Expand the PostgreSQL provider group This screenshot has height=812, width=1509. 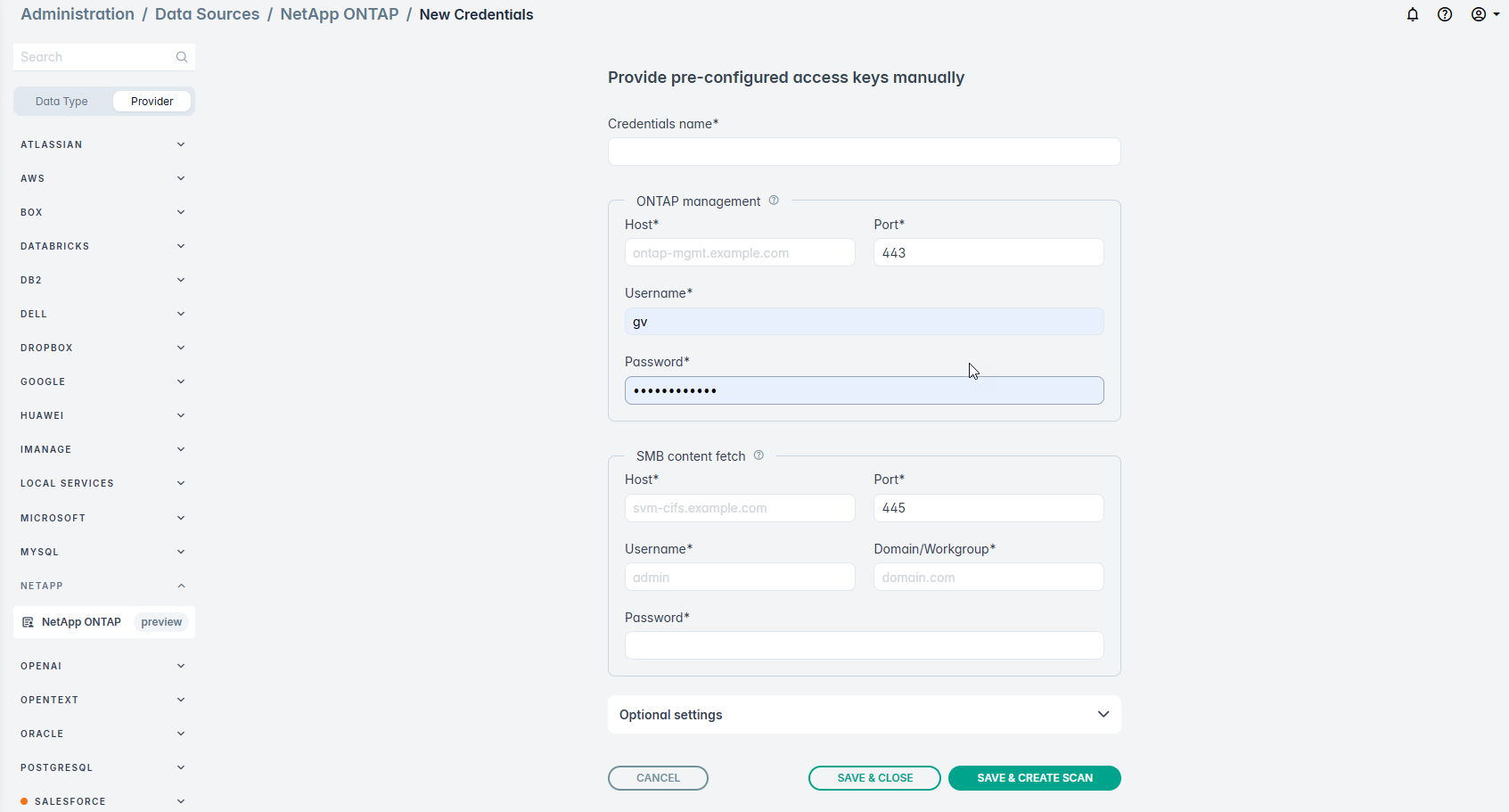click(x=104, y=767)
